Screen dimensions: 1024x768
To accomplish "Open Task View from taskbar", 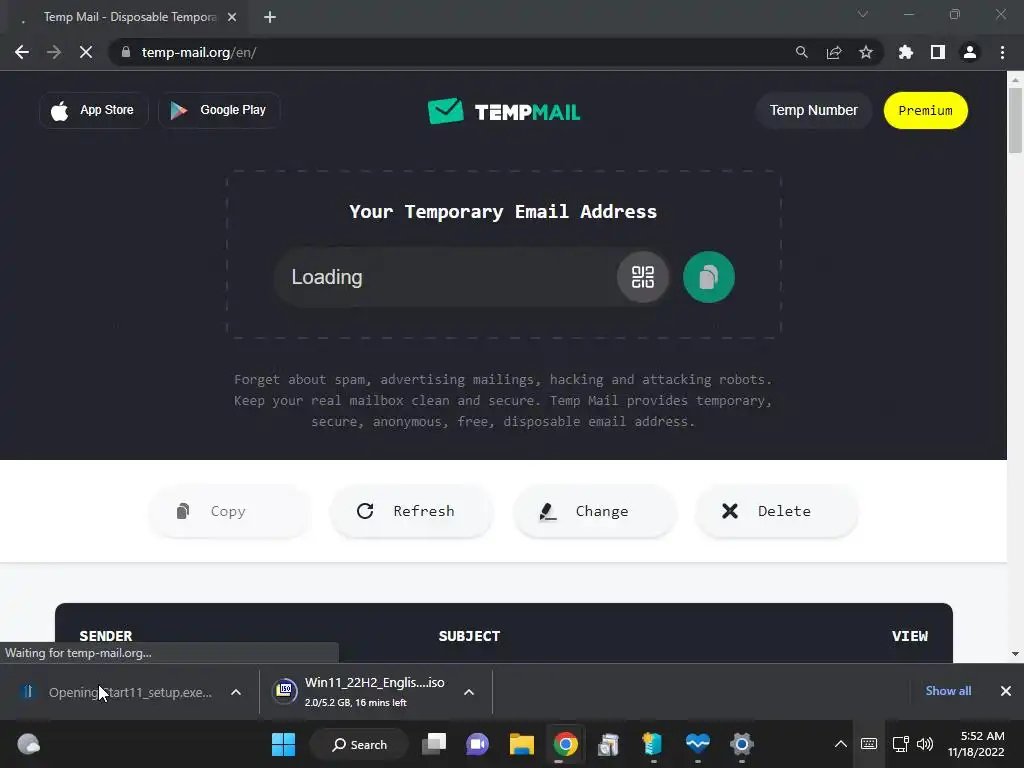I will pos(434,744).
